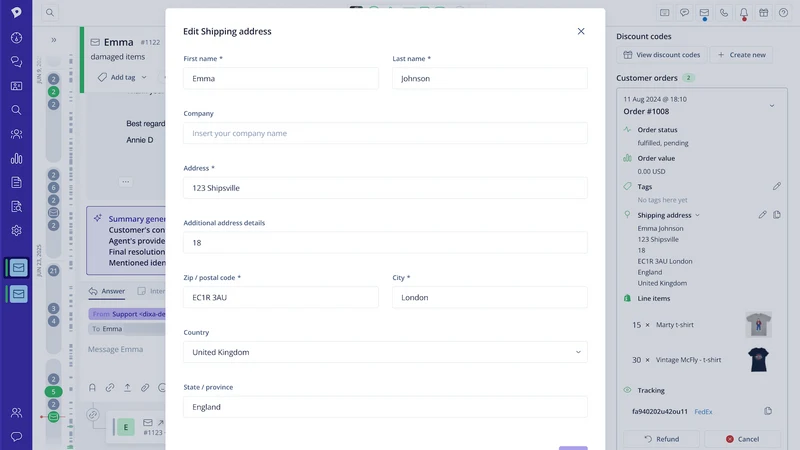This screenshot has width=800, height=450.
Task: Edit the Address field with 123 Shipsville
Action: click(385, 188)
